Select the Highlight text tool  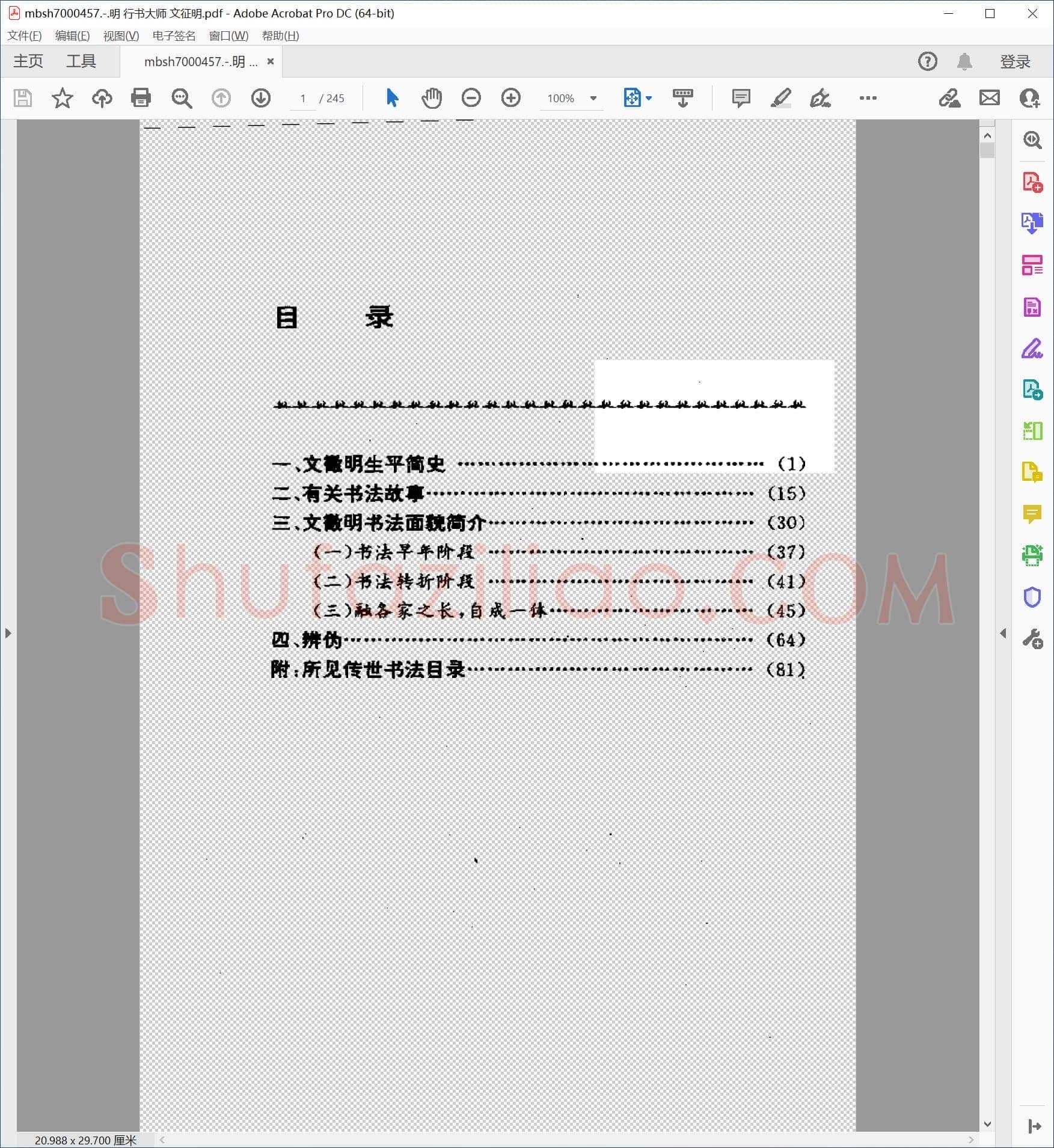click(780, 98)
